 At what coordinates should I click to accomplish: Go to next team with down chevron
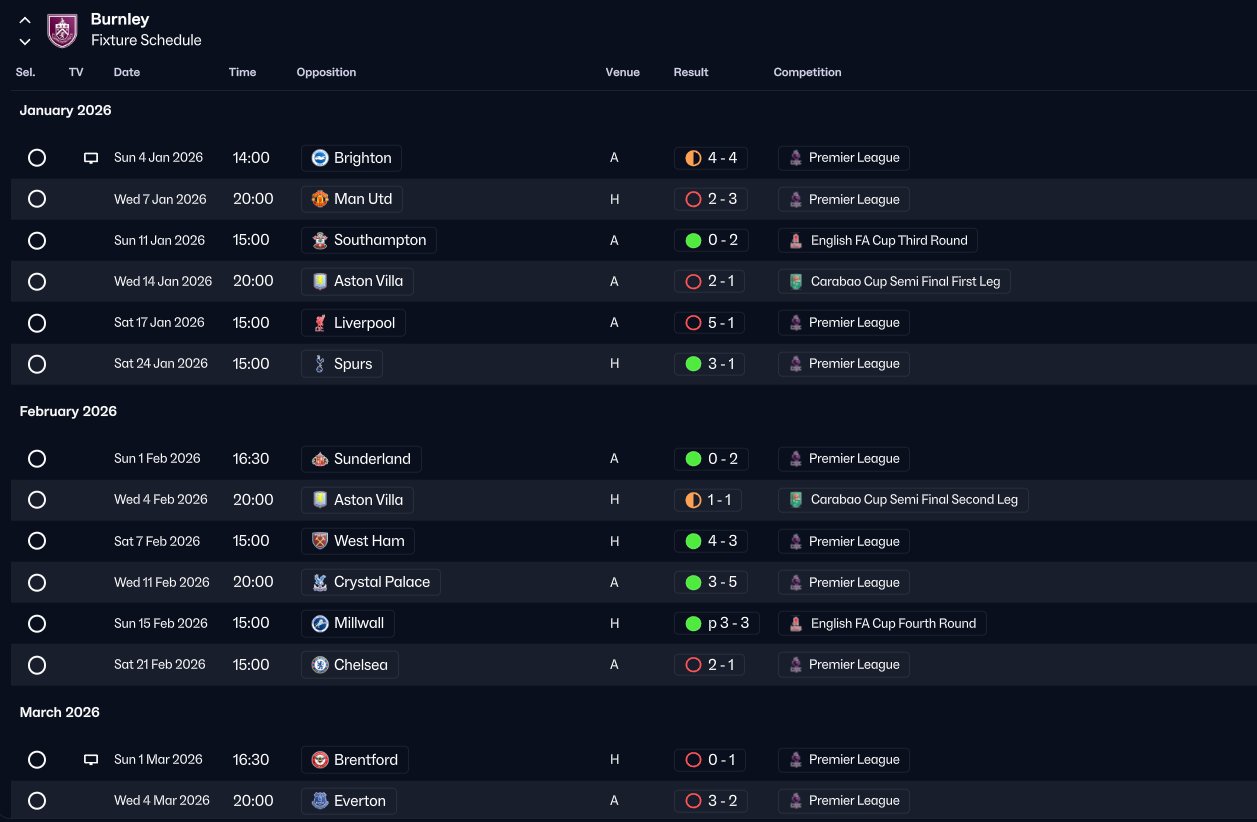[x=25, y=41]
